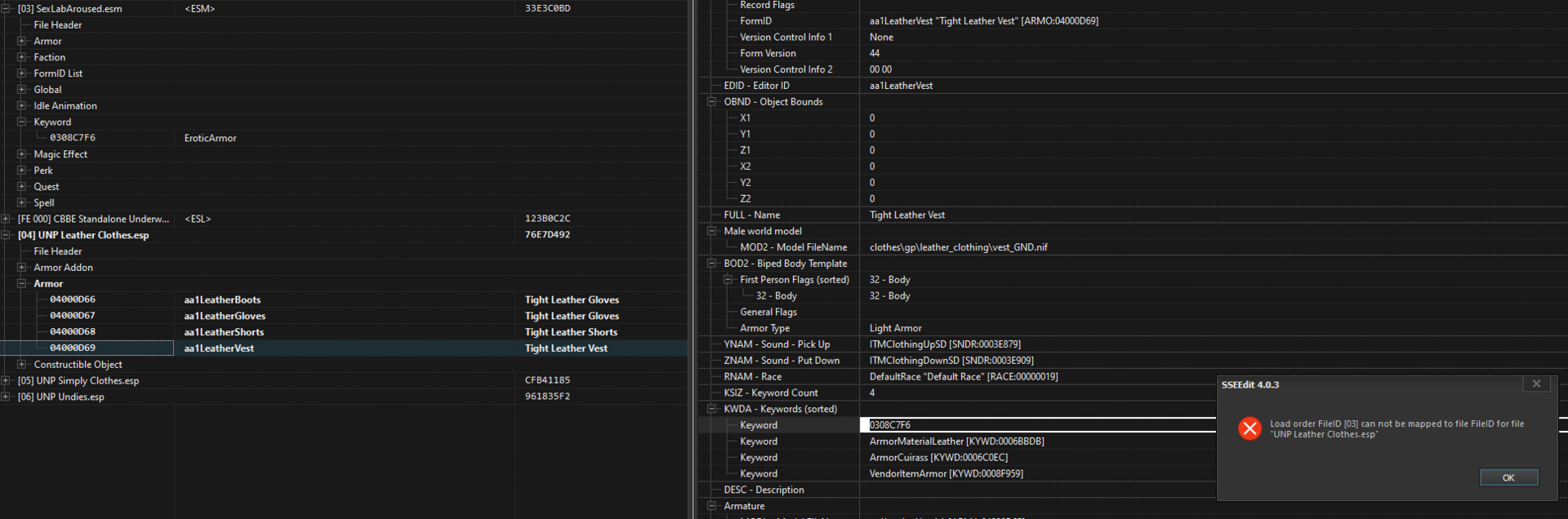1568x519 pixels.
Task: Click the red error icon in dialog
Action: [1249, 428]
